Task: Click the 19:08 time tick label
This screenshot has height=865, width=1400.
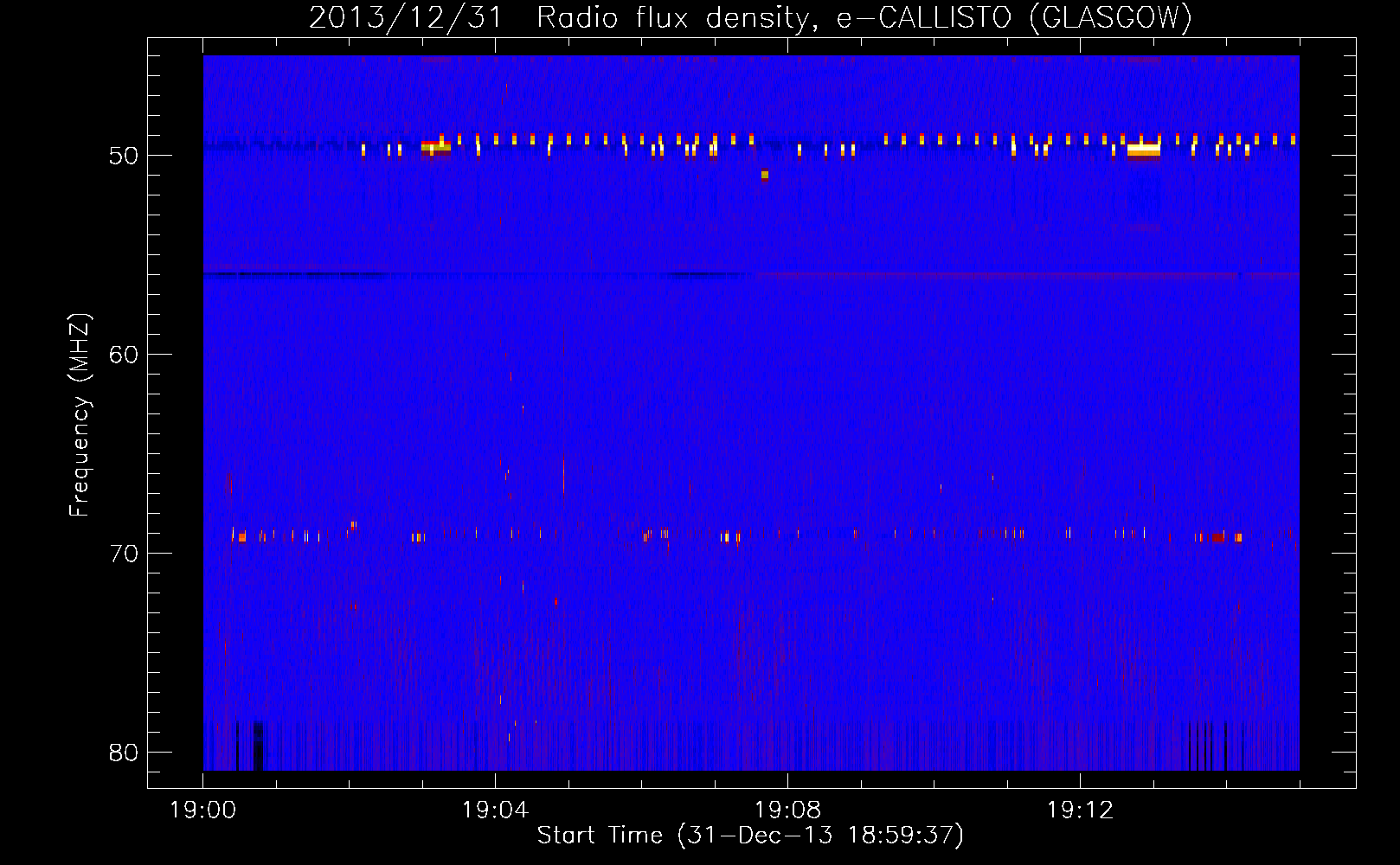Action: [x=788, y=811]
